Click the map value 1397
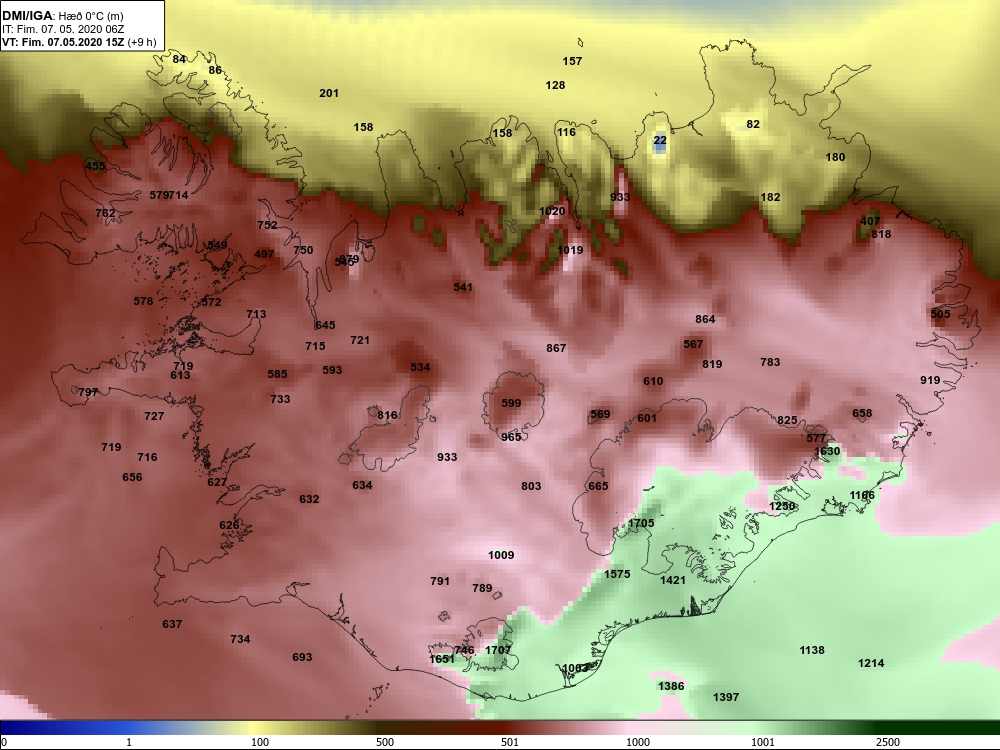Screen dimensions: 1000x750 pos(726,698)
